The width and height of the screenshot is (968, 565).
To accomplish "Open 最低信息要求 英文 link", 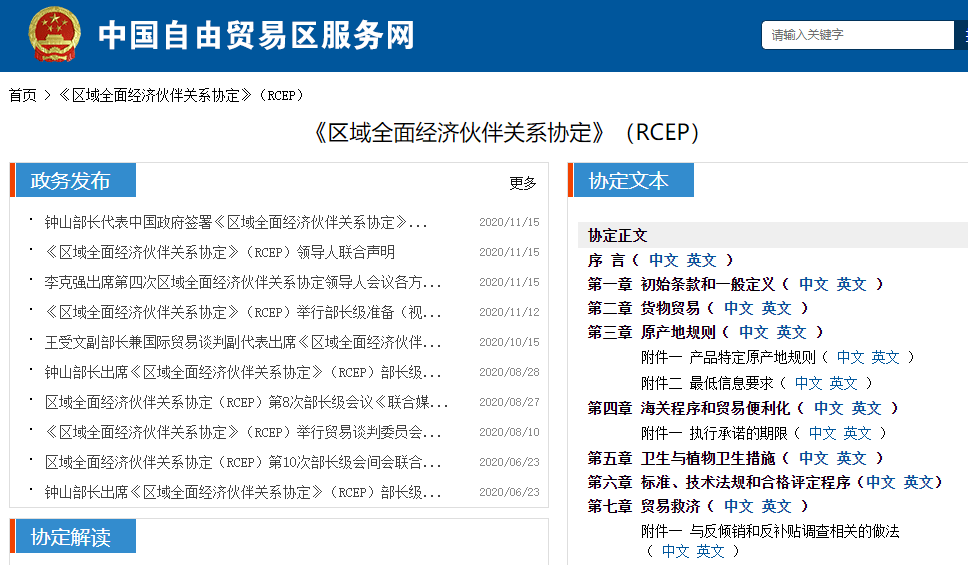I will coord(843,383).
